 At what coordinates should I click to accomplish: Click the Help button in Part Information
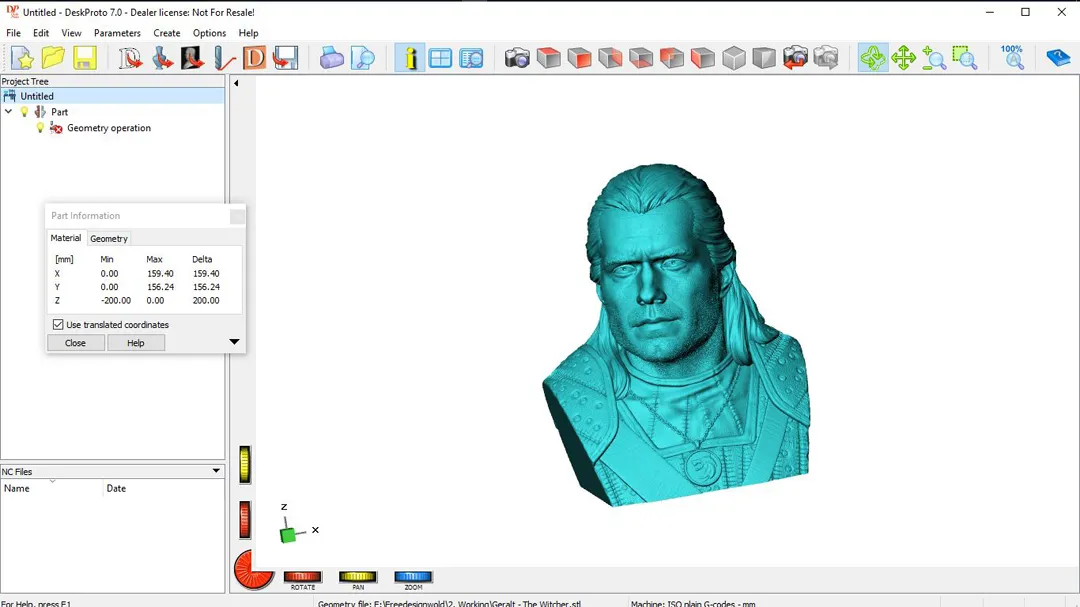[x=136, y=342]
